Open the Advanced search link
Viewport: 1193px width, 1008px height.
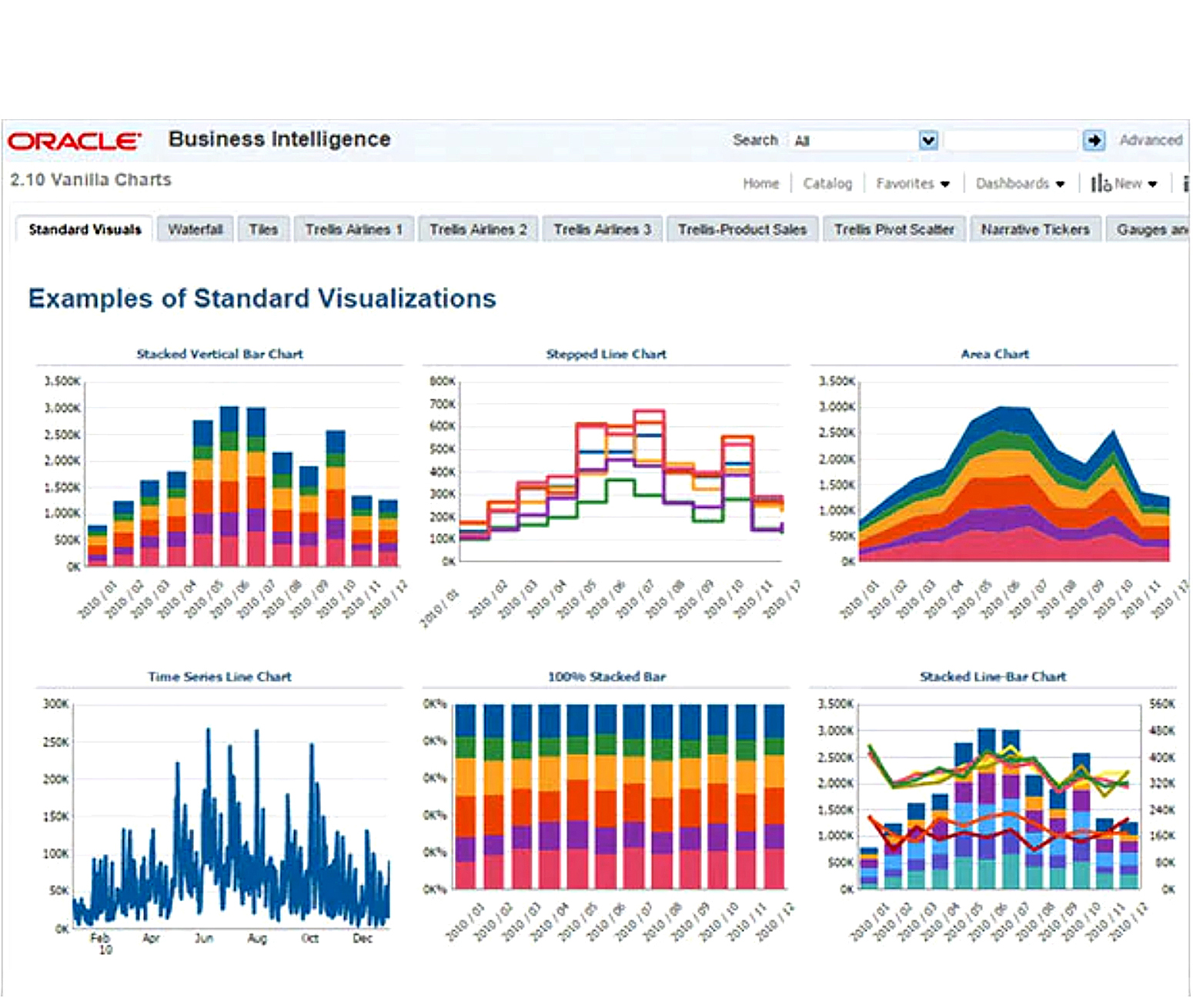point(1150,140)
